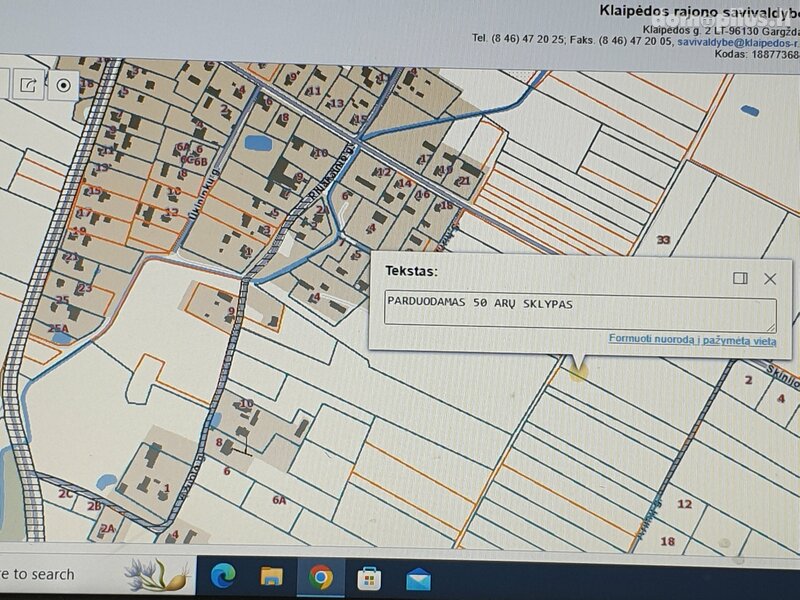The image size is (800, 600).
Task: Click the search highlight flower icon
Action: click(x=159, y=574)
